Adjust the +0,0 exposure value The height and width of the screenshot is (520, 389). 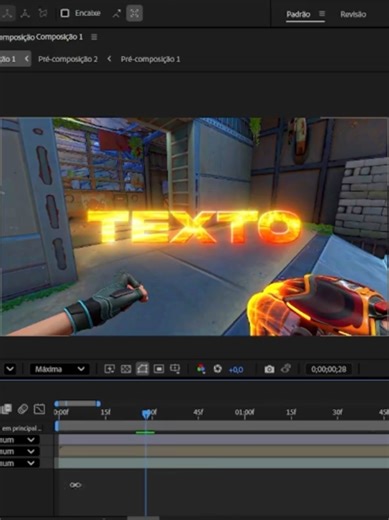(236, 370)
